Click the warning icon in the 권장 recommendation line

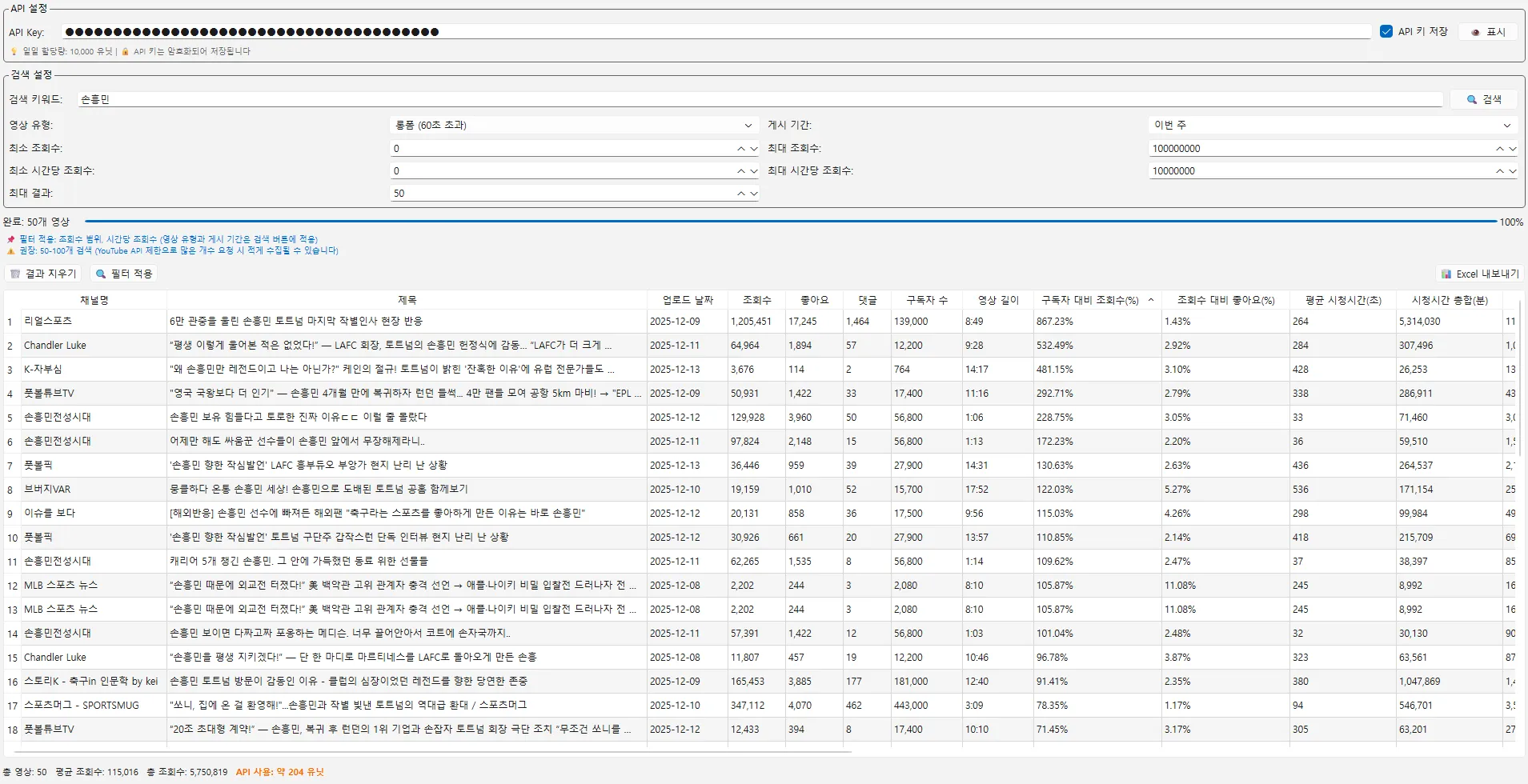(x=13, y=250)
